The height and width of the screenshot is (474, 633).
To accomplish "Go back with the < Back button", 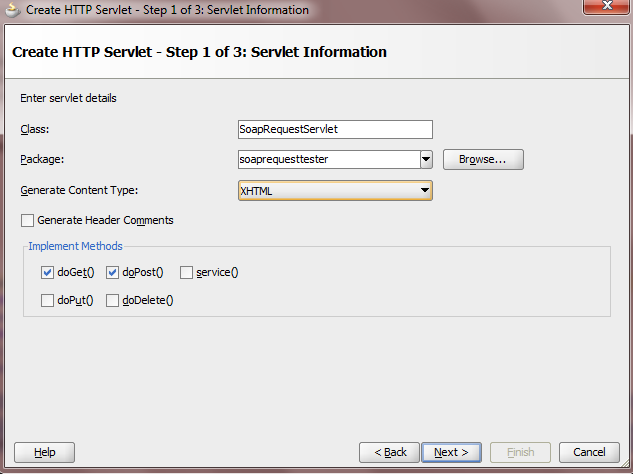I will click(389, 452).
